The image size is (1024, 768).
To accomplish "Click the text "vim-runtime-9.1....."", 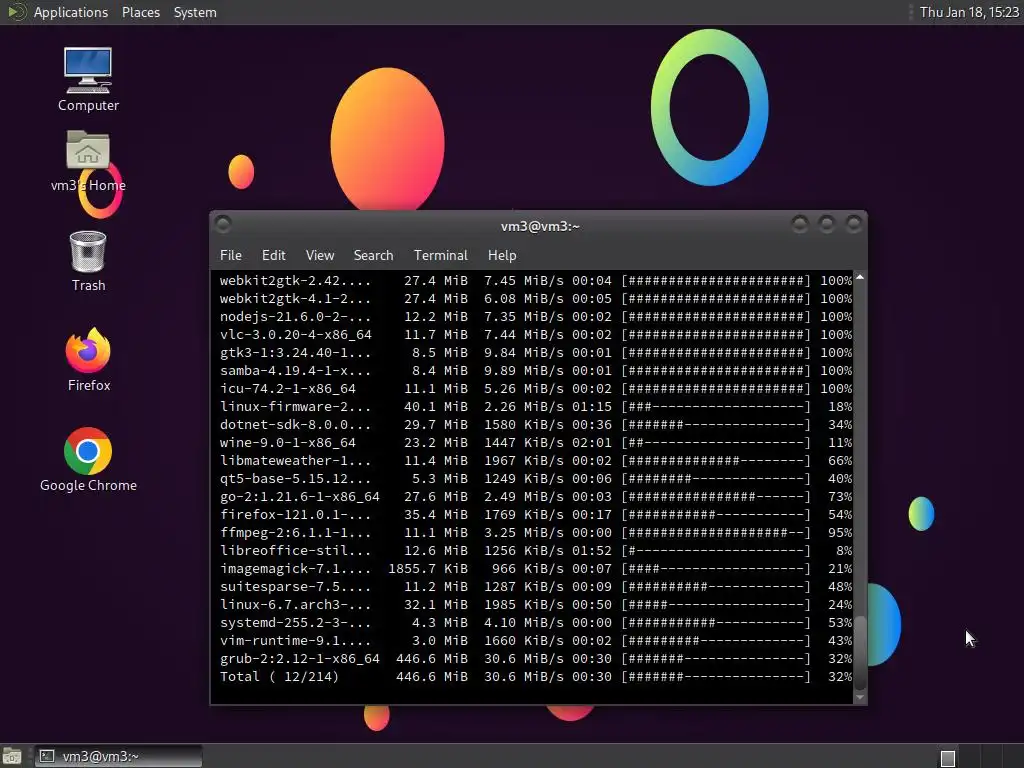I will [295, 641].
